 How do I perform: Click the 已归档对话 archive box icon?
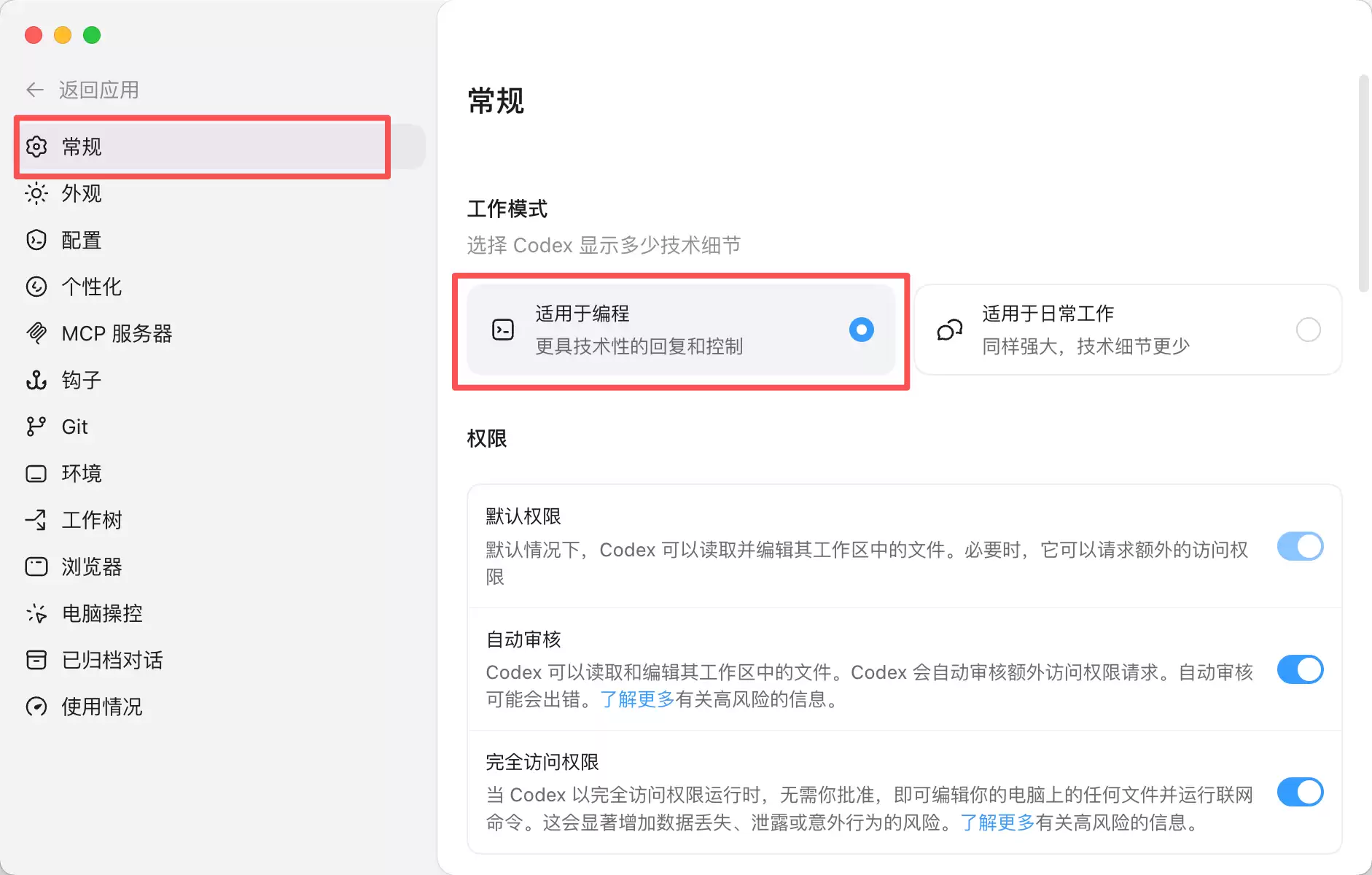point(36,660)
